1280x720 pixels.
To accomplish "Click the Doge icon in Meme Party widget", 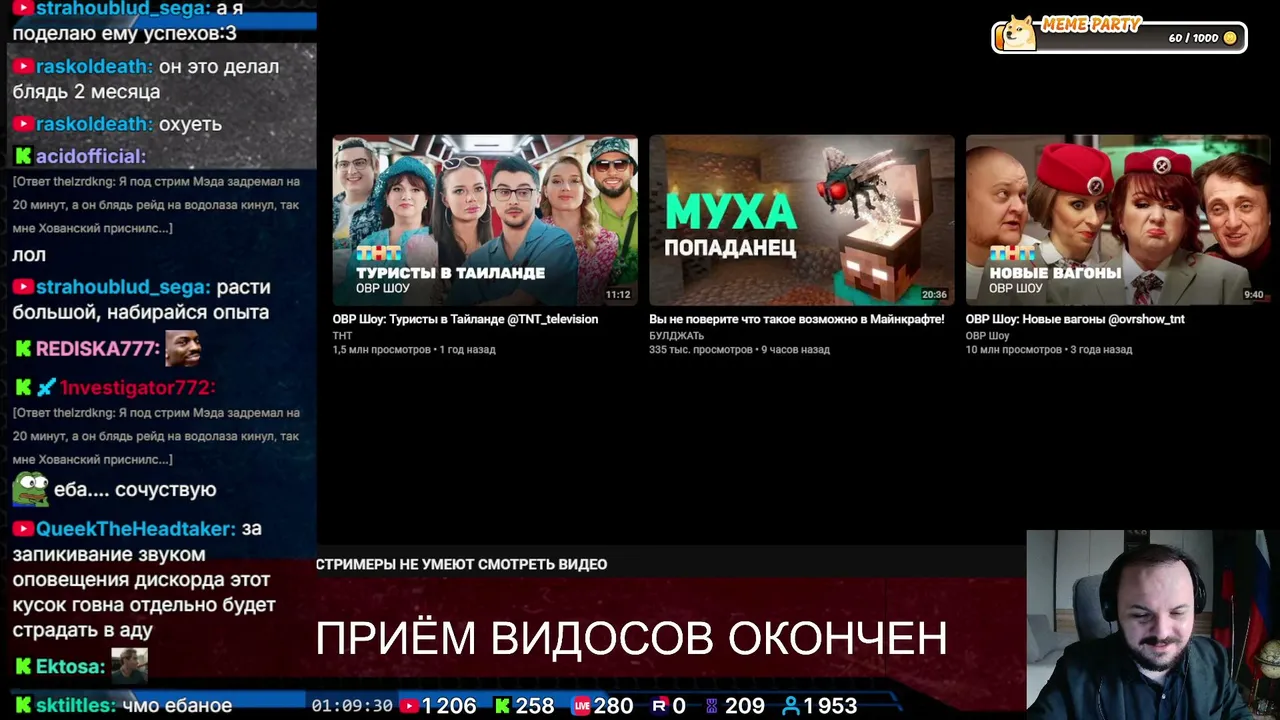I will (x=1019, y=33).
